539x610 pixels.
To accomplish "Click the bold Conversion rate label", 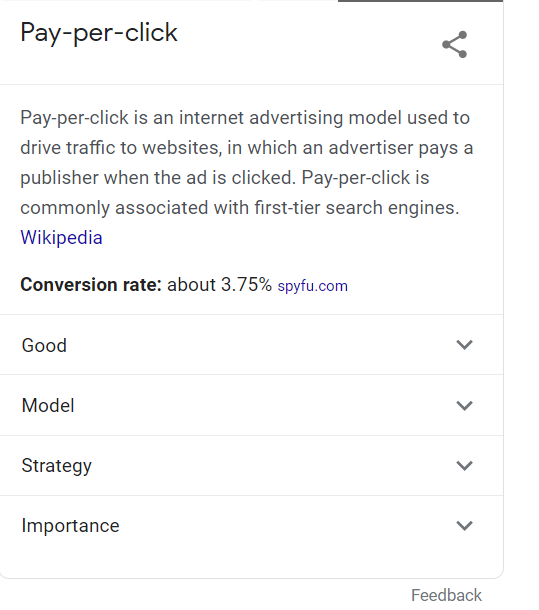I will 91,284.
